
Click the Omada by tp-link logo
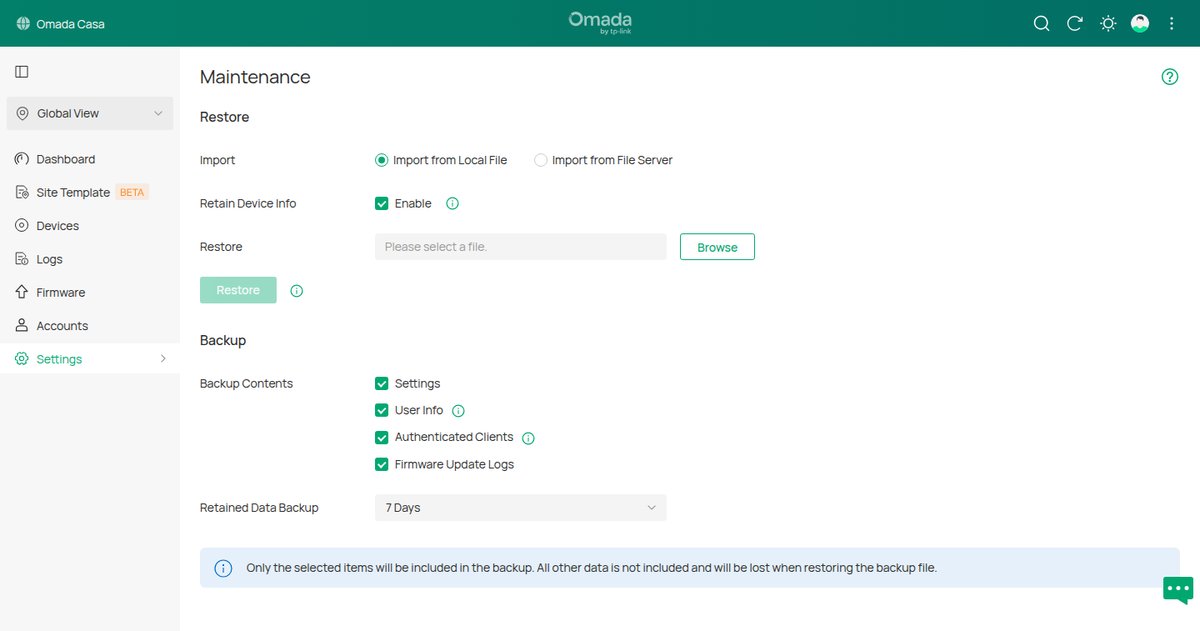[x=600, y=22]
